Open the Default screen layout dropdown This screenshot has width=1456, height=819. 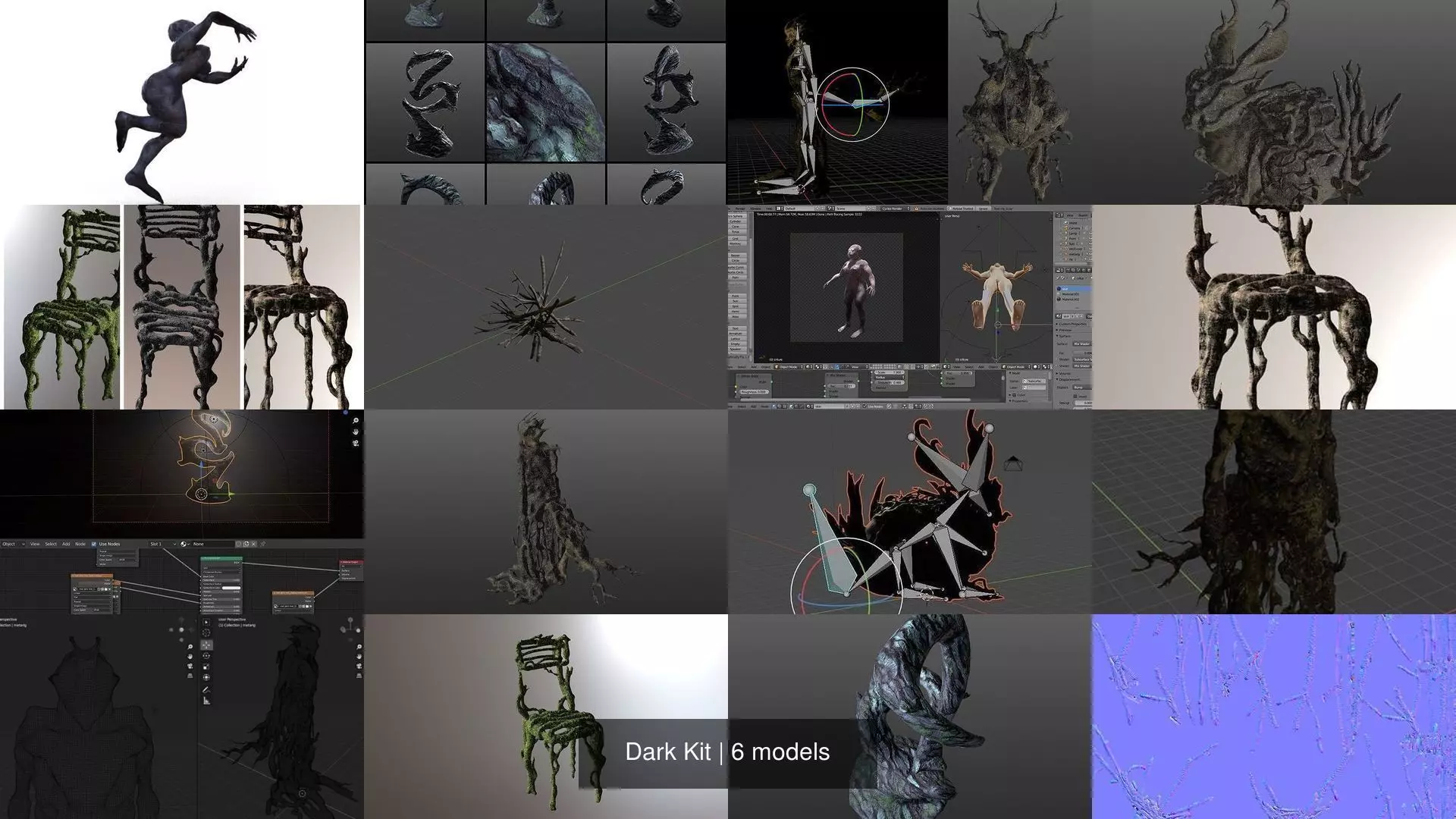[x=799, y=209]
